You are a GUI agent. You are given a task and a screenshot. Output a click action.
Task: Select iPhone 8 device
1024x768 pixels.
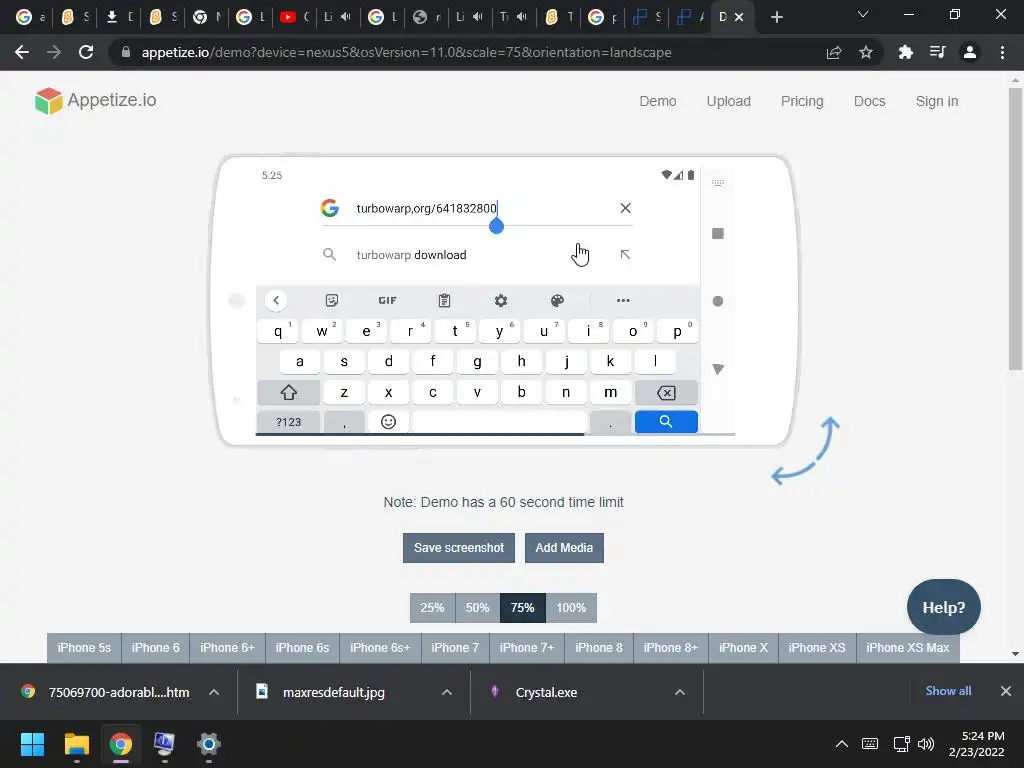599,648
